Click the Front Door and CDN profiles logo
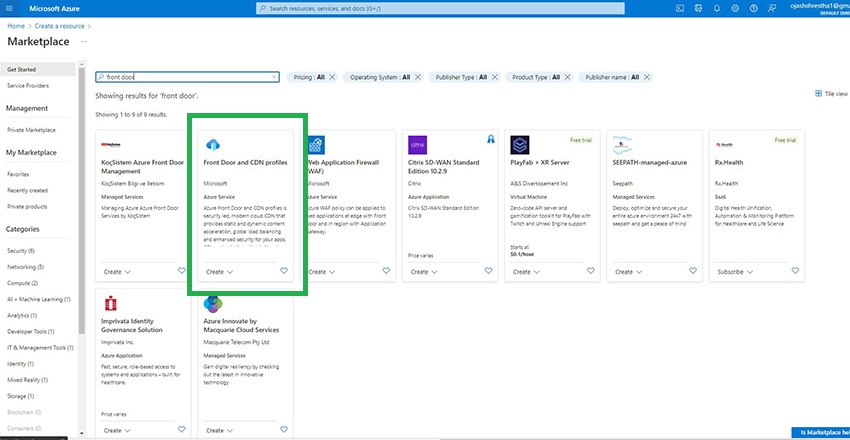Image resolution: width=850 pixels, height=440 pixels. pyautogui.click(x=213, y=145)
